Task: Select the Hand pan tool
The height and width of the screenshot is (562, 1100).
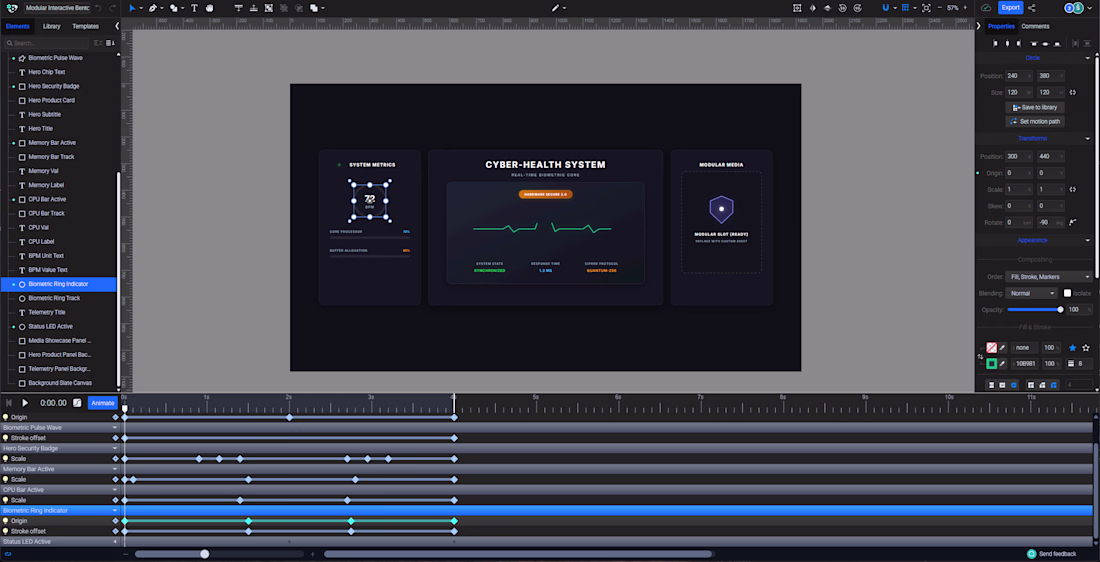Action: coord(209,8)
